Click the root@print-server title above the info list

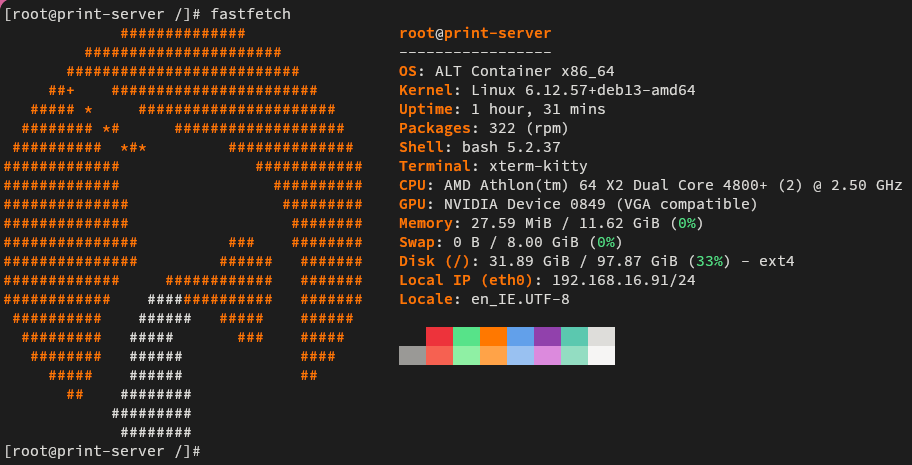point(475,34)
